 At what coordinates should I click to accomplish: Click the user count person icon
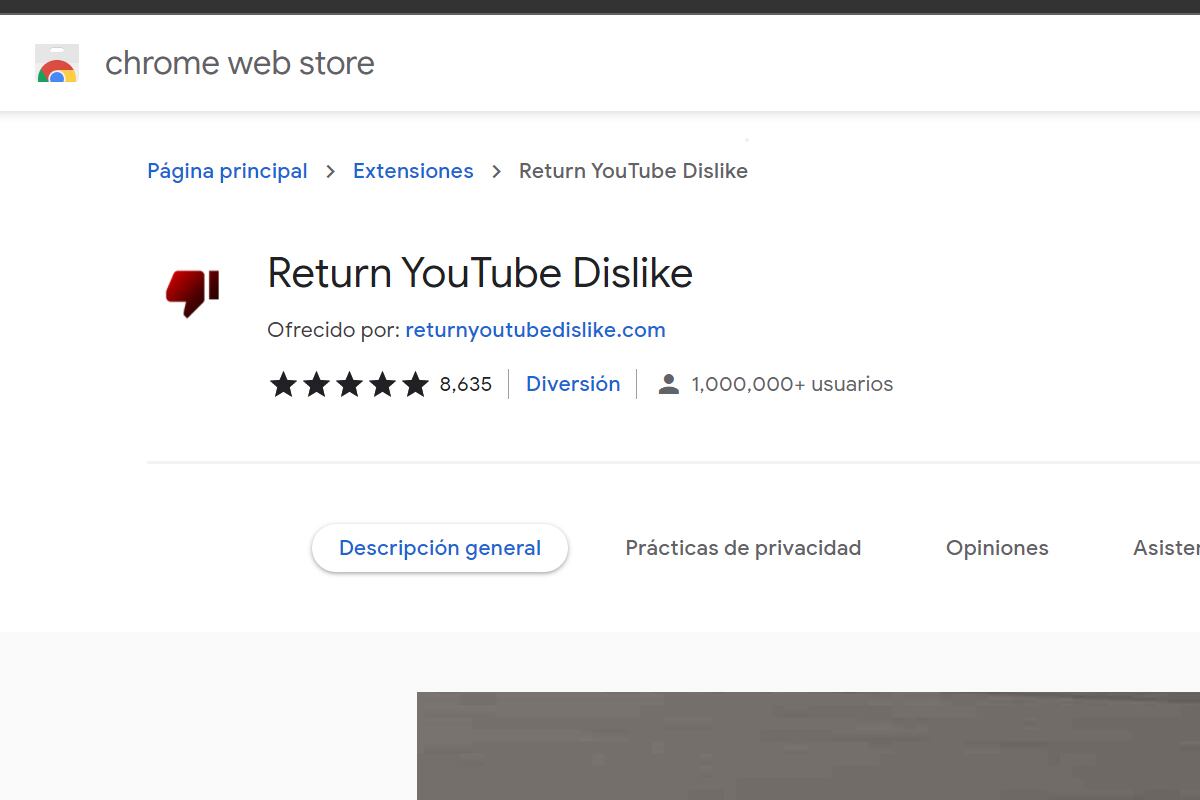667,383
